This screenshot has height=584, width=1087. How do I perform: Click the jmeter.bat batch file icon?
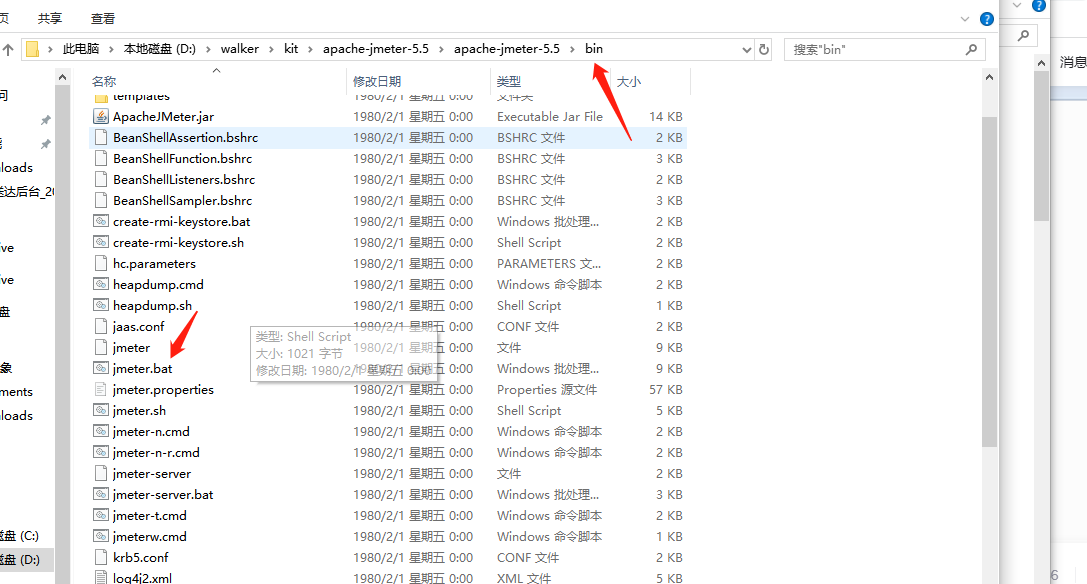pos(101,369)
